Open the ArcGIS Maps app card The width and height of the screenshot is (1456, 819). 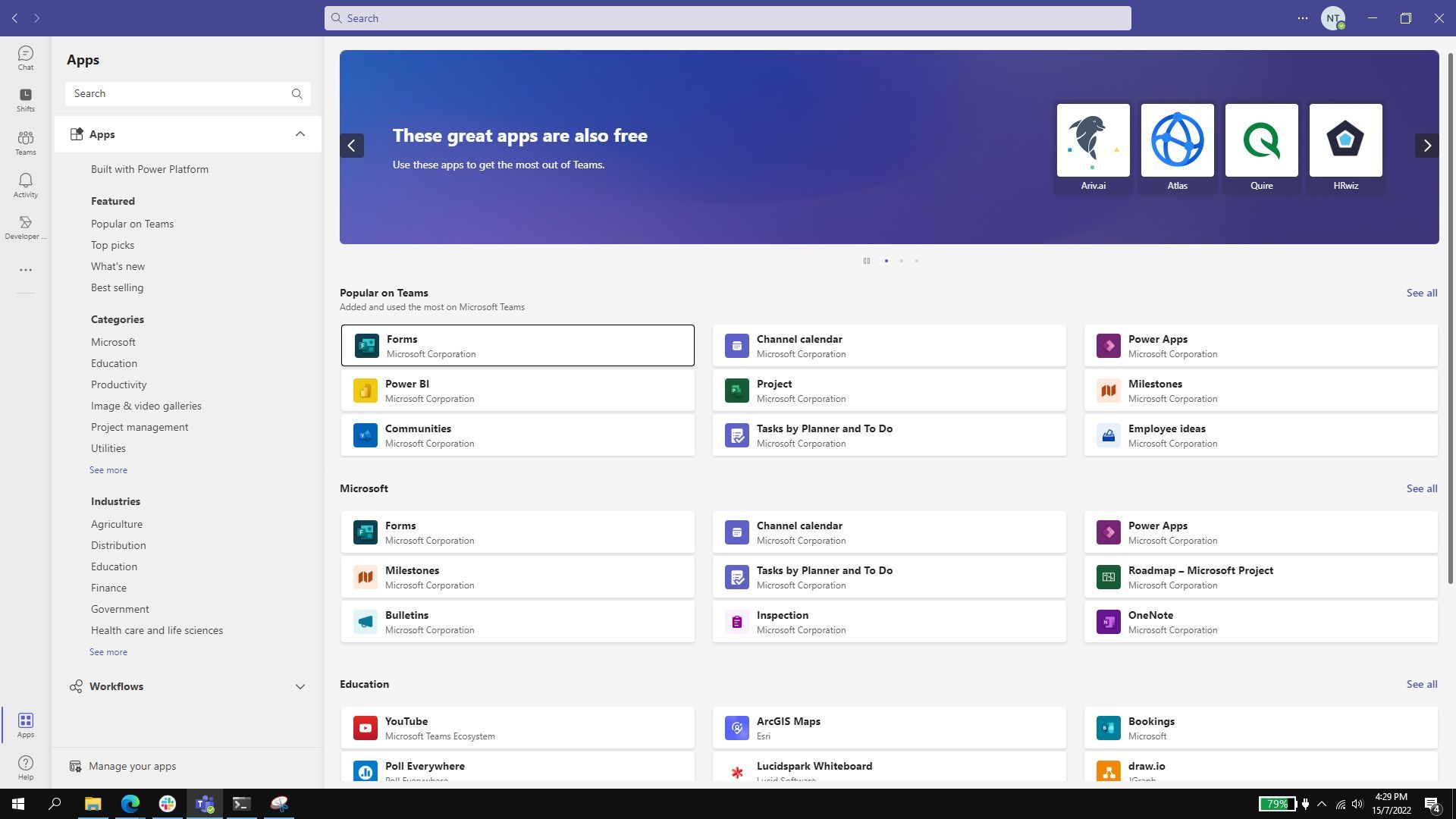point(890,728)
